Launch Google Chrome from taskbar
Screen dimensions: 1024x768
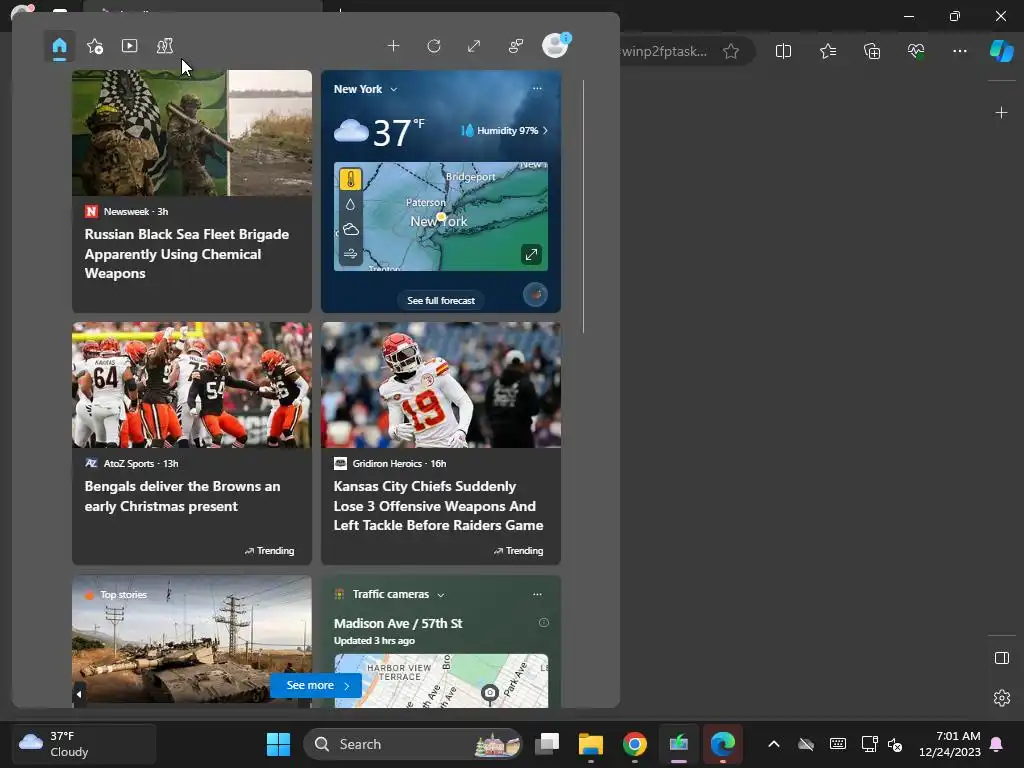(634, 744)
